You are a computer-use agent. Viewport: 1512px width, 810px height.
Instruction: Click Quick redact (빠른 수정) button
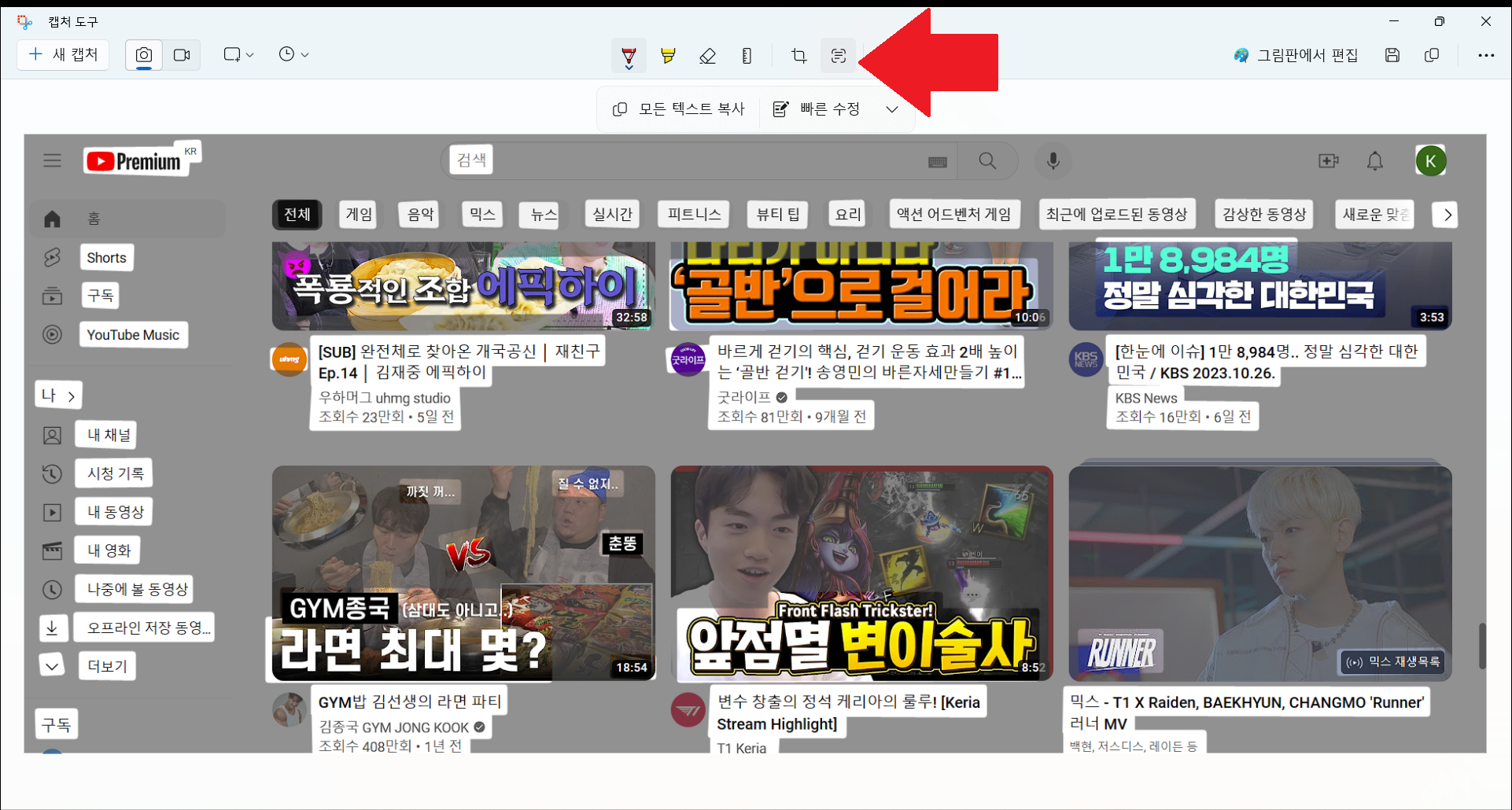[817, 109]
